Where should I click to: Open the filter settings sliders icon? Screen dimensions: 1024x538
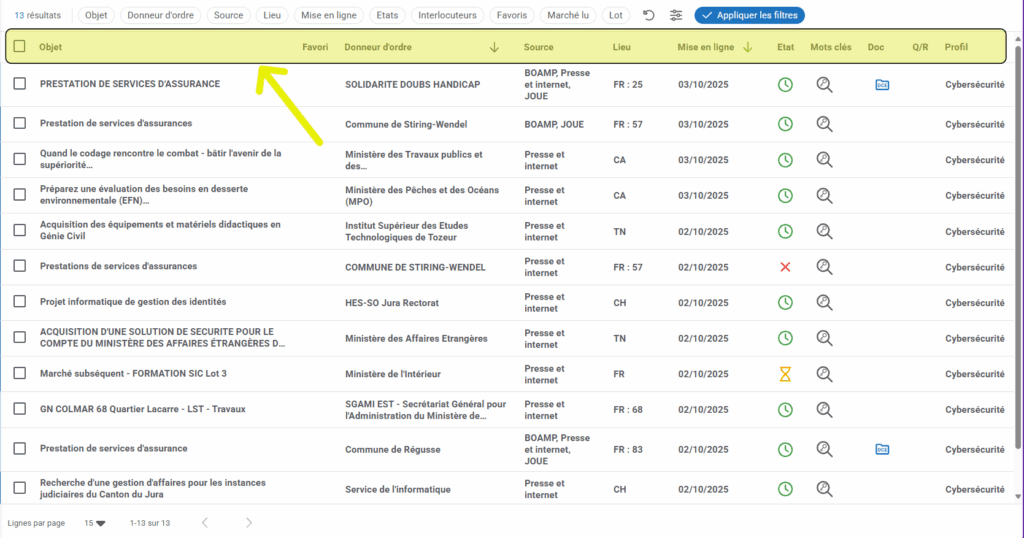pos(677,16)
